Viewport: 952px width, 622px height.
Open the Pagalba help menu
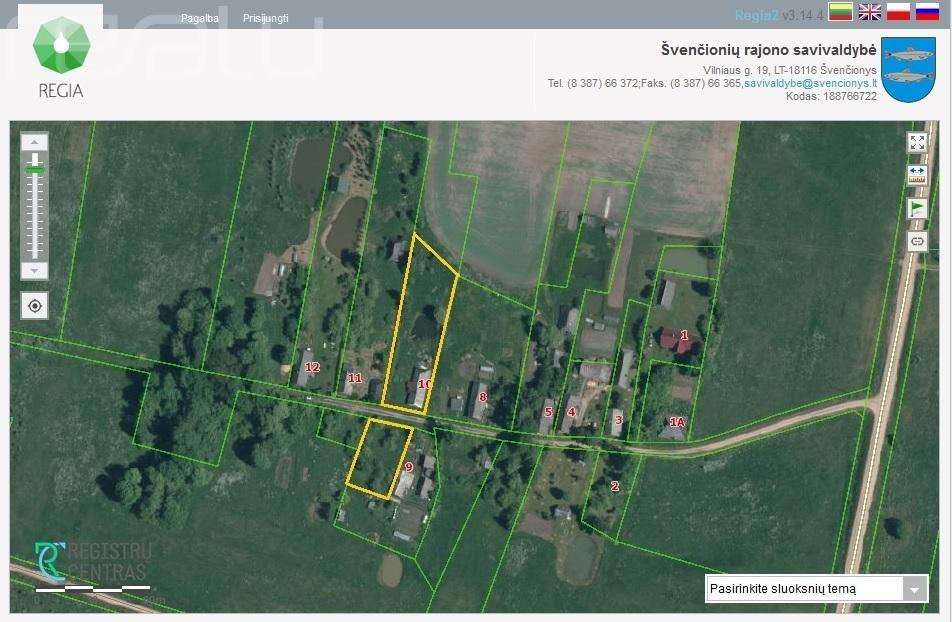click(x=200, y=18)
